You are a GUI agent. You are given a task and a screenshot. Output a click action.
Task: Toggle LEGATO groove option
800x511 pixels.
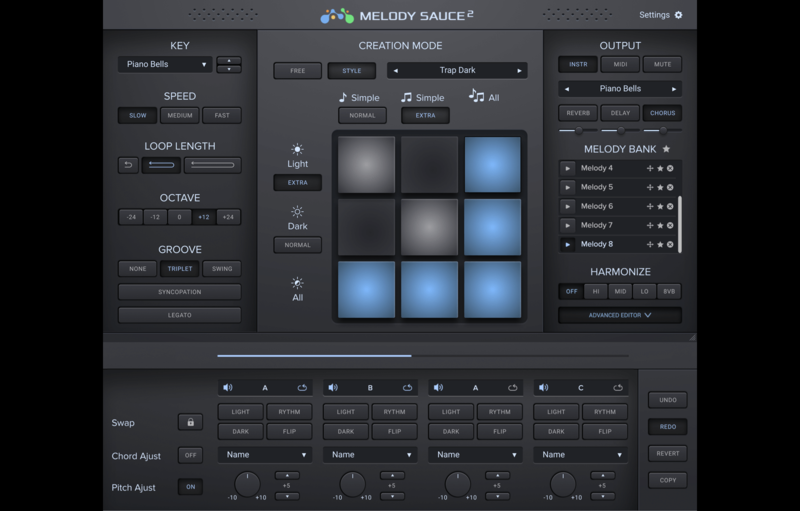[180, 315]
